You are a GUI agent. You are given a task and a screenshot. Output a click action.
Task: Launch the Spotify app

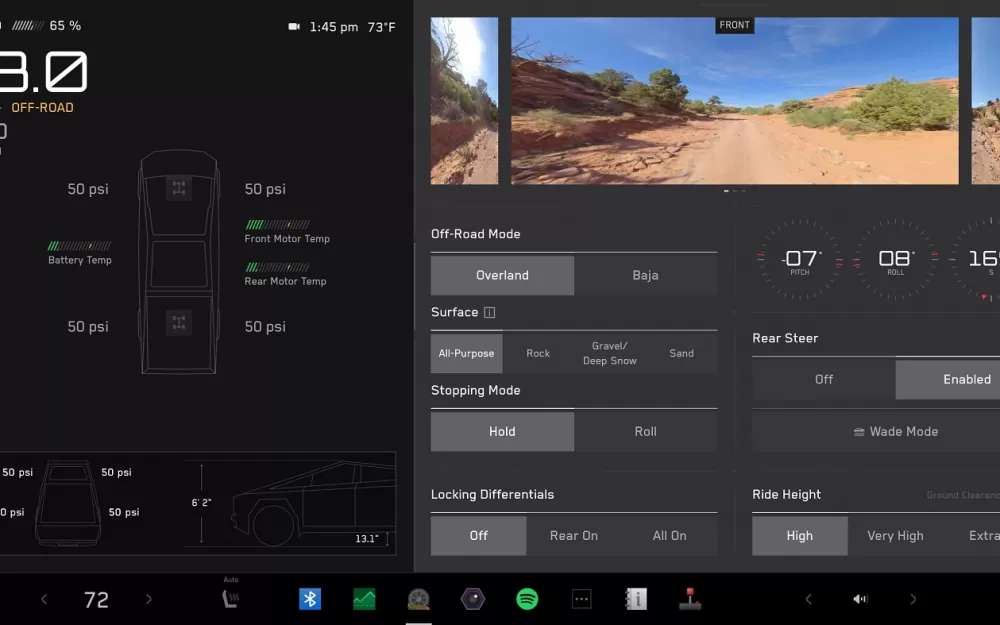coord(527,599)
